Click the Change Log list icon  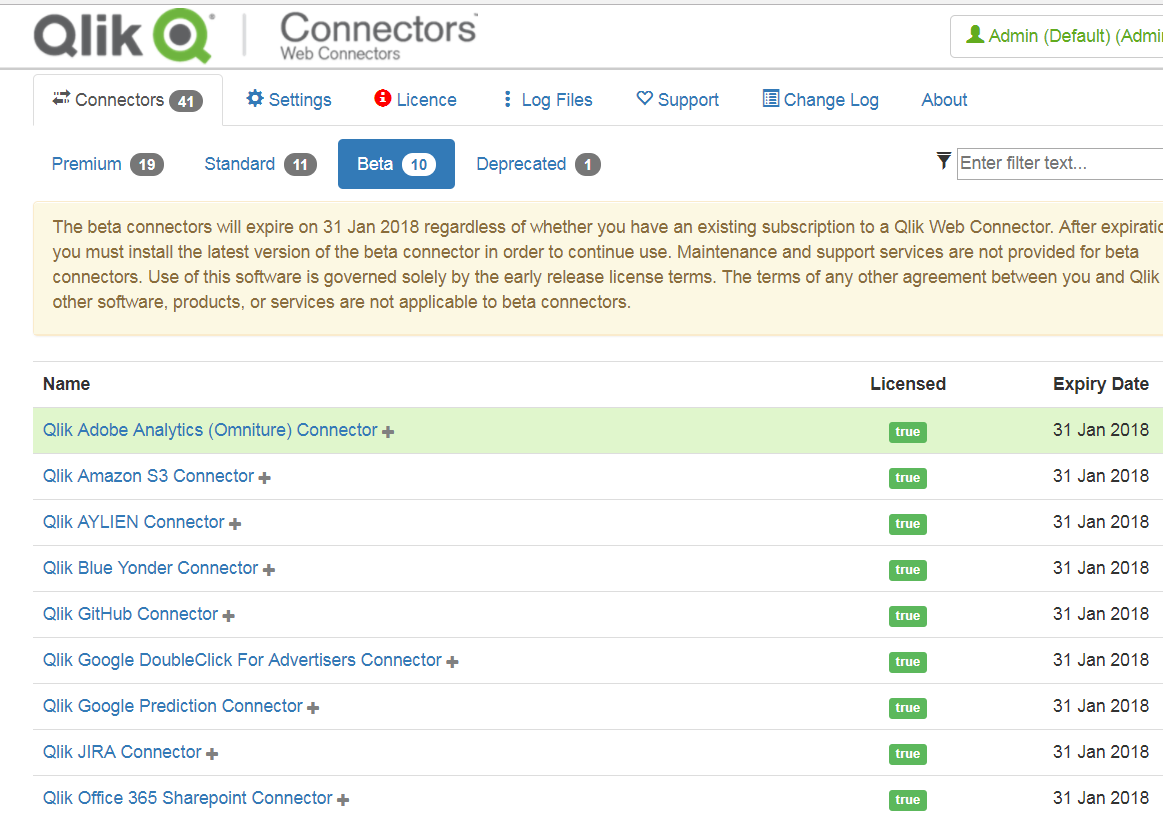pyautogui.click(x=771, y=98)
